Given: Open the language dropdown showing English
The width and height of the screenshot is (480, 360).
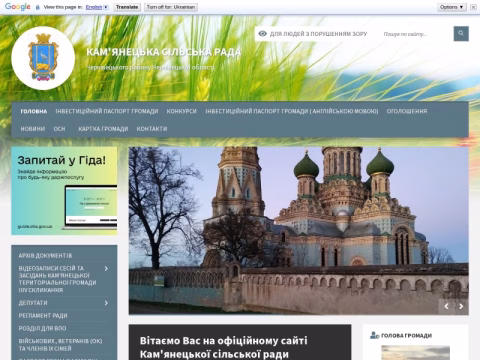Looking at the screenshot, I should [x=97, y=7].
